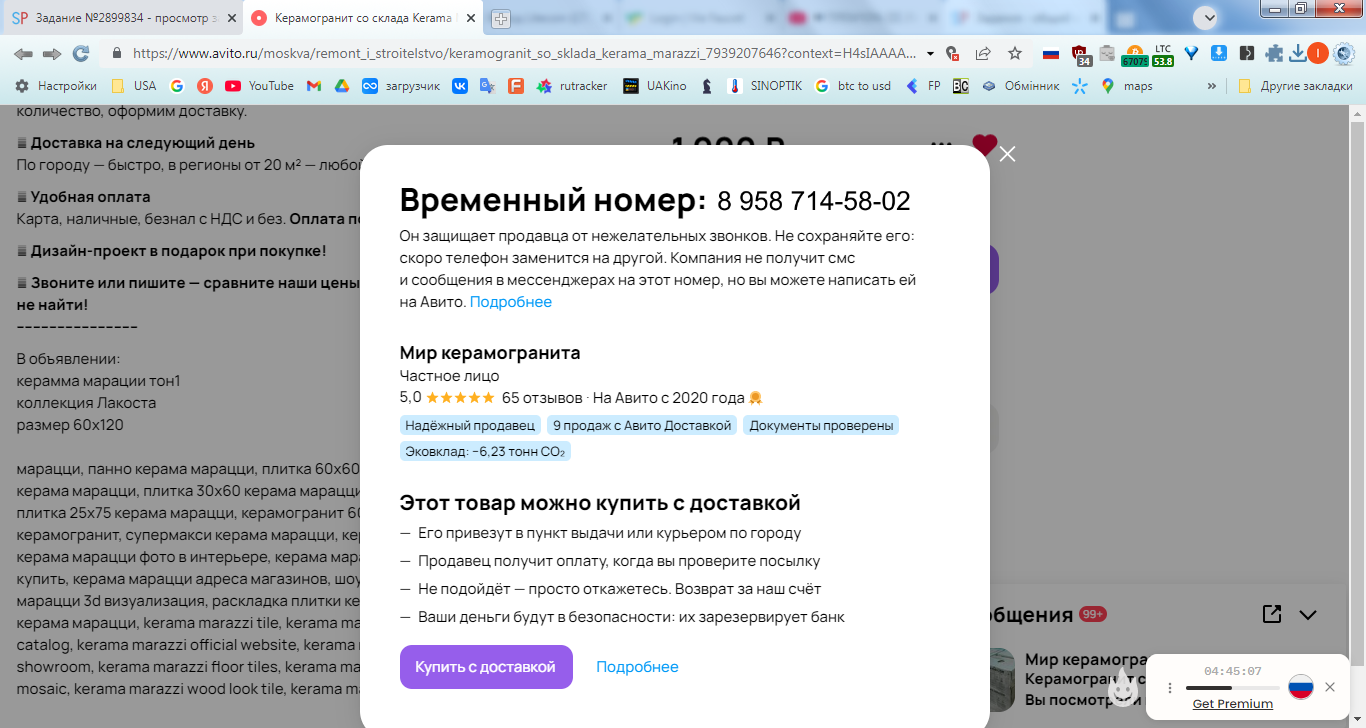Open the Google Translate bookmark icon

pos(487,86)
